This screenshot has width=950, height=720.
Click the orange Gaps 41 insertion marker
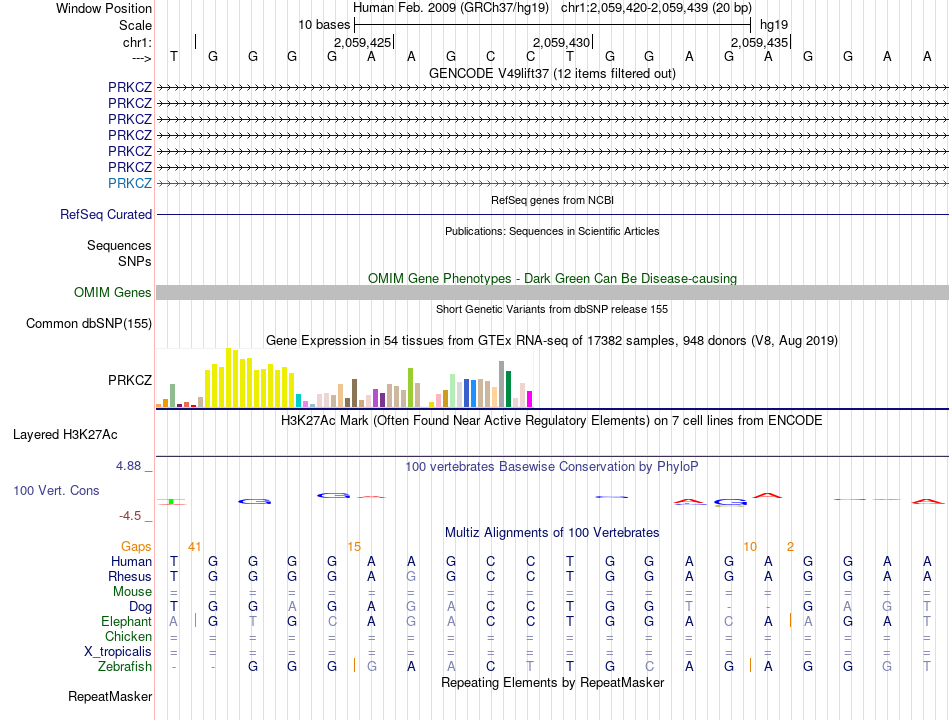click(194, 547)
